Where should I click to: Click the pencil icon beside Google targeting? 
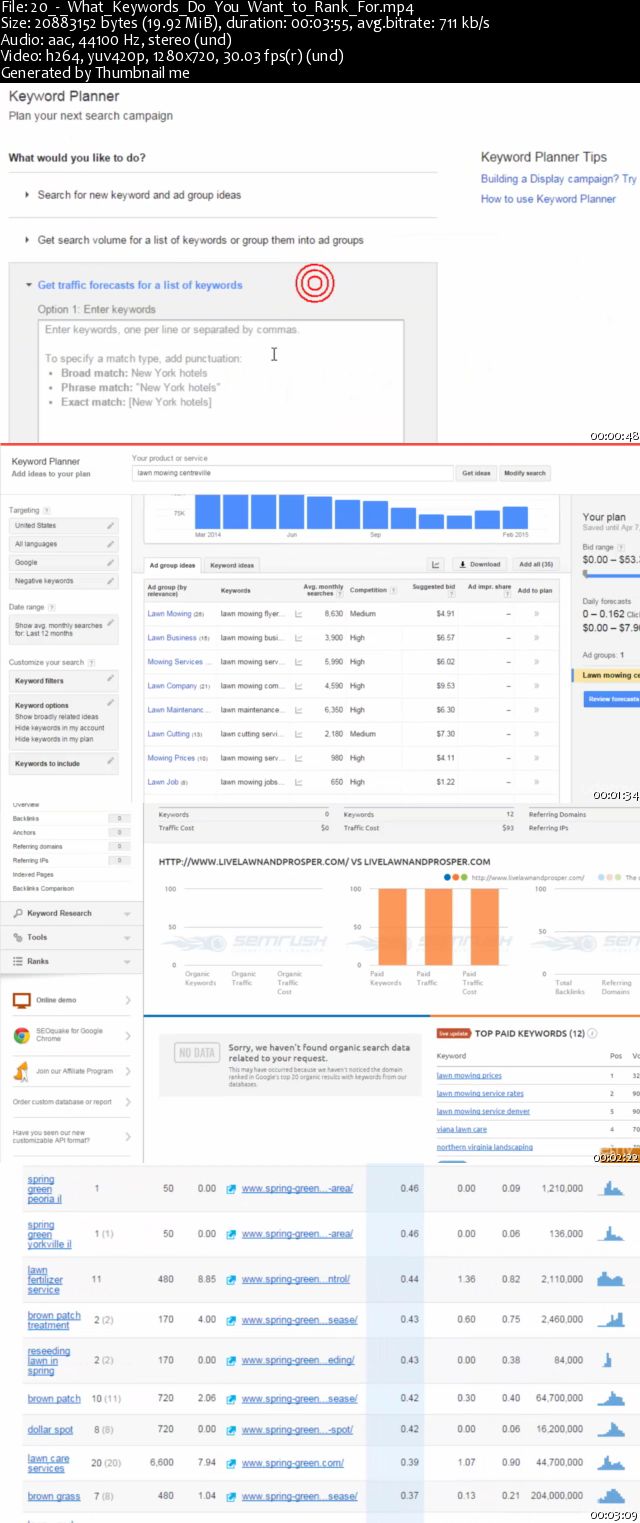coord(111,563)
